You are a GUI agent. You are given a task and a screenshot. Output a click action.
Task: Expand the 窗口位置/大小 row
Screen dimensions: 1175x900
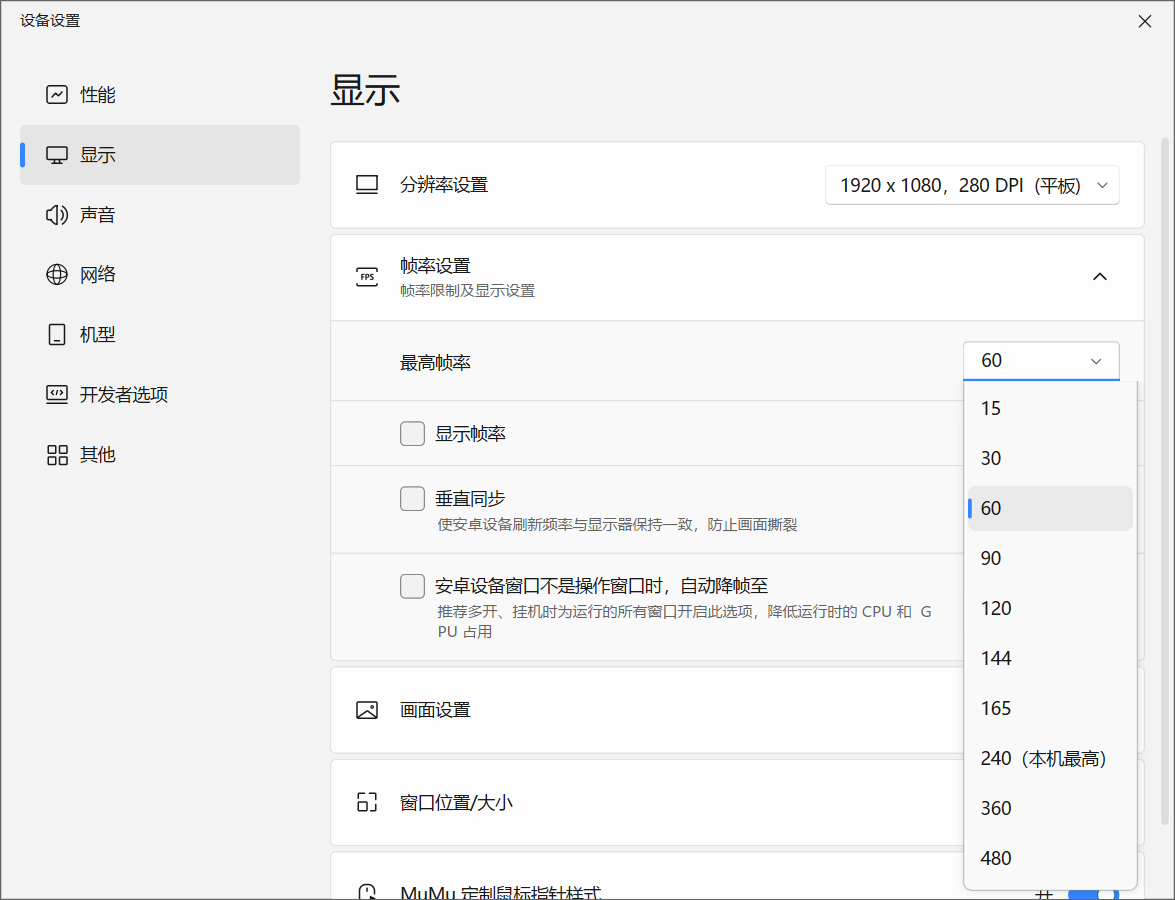(737, 803)
